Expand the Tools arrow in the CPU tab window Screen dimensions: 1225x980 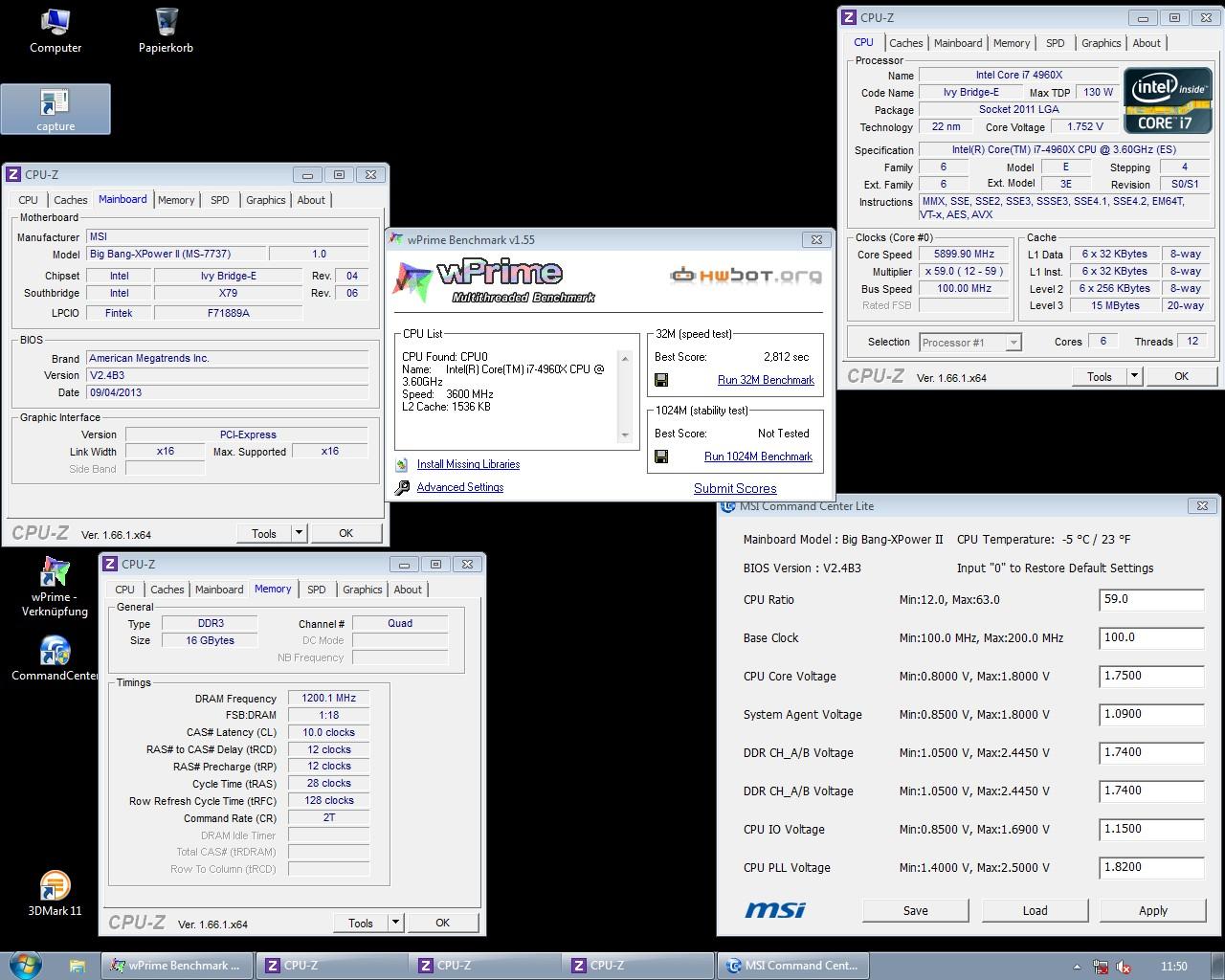1134,376
